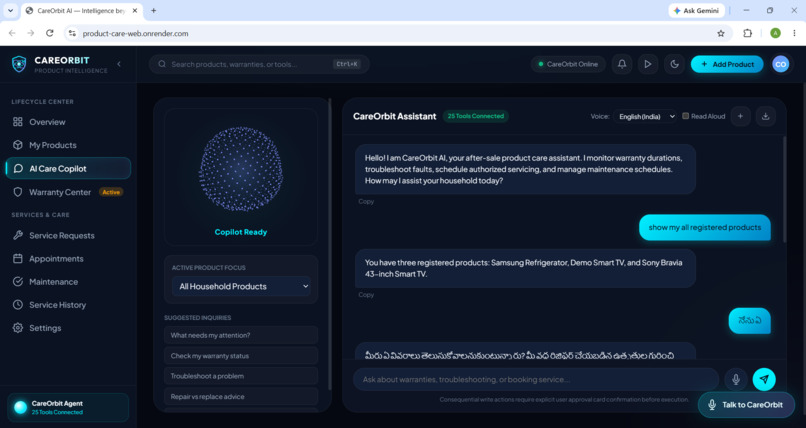Open the tab search dropdown arrow

click(10, 10)
